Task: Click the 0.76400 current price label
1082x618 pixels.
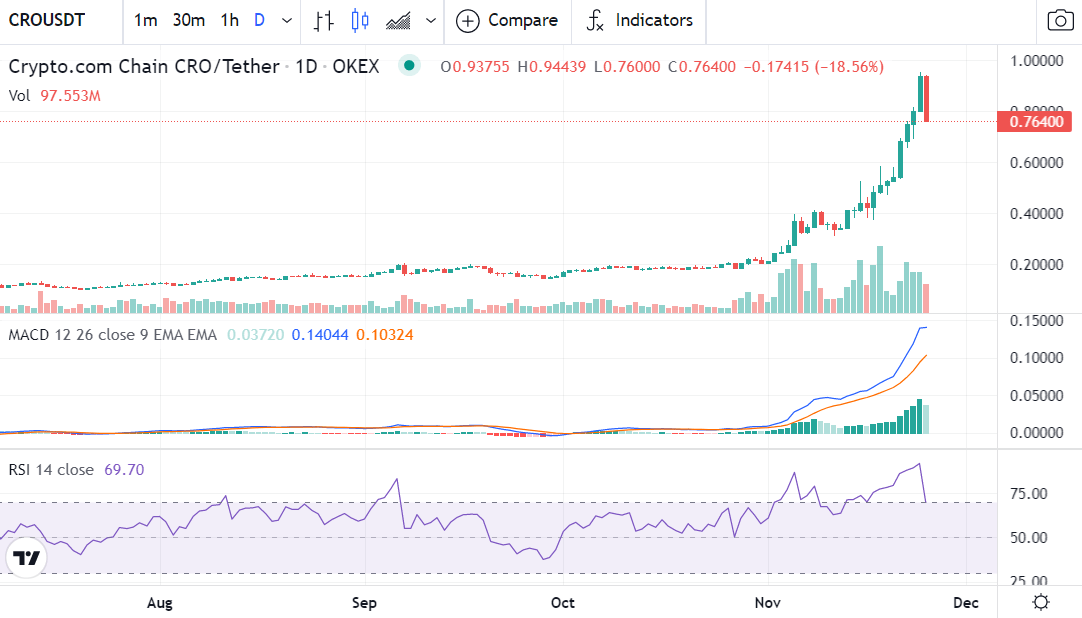Action: click(x=1035, y=122)
